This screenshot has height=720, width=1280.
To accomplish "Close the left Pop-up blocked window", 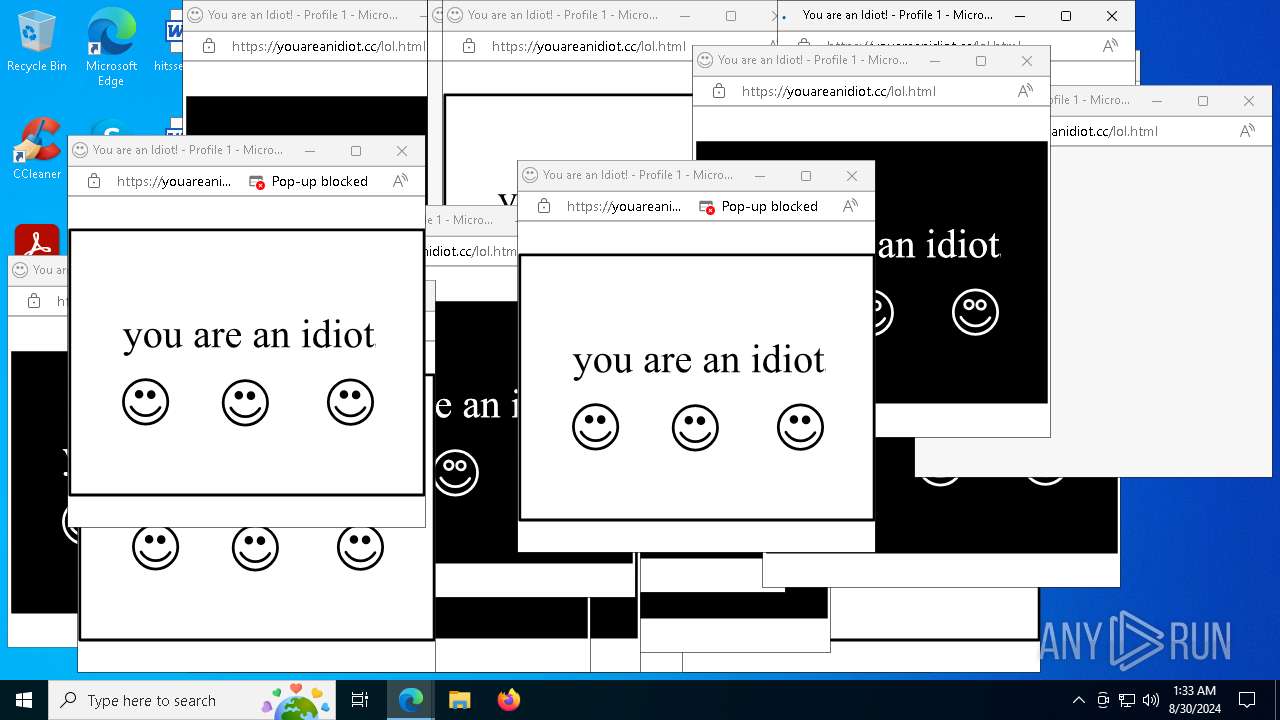I will [402, 151].
